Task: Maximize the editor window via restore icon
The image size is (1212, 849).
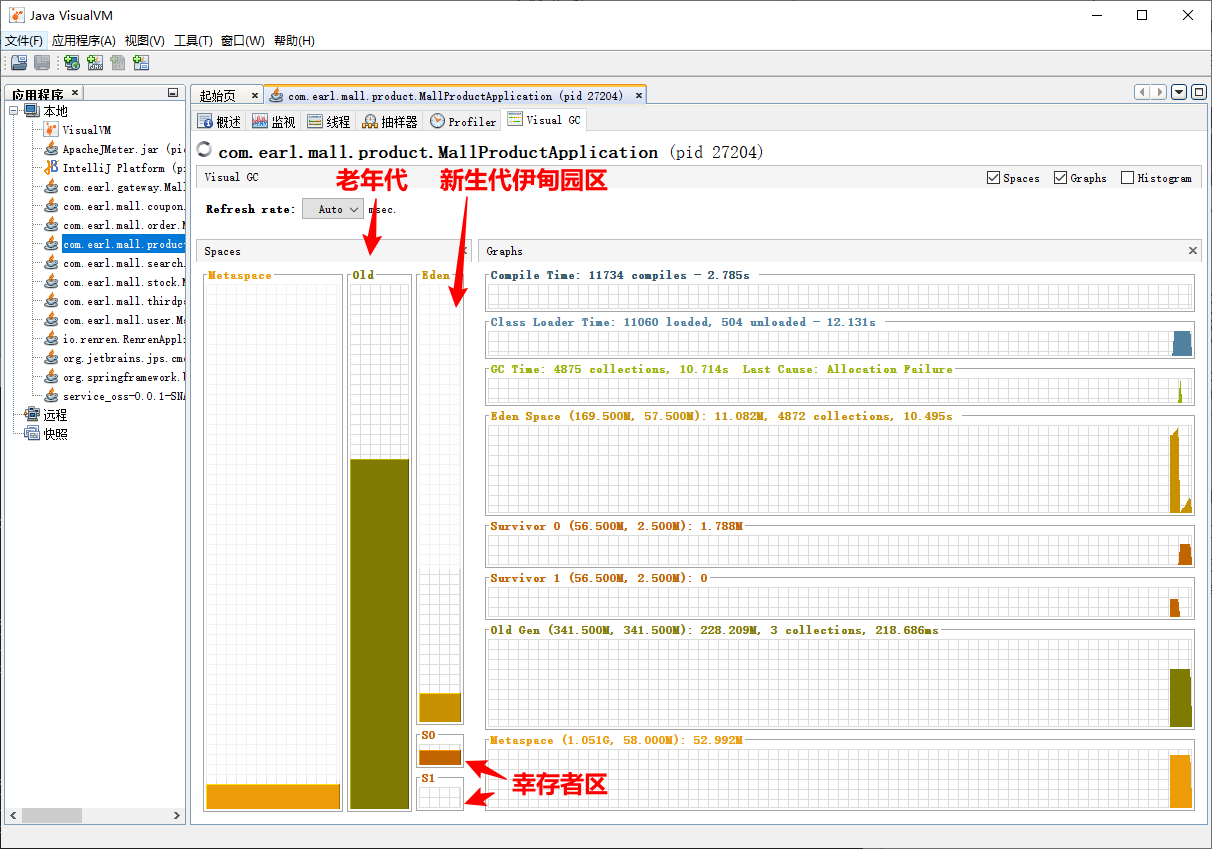Action: (x=1197, y=92)
